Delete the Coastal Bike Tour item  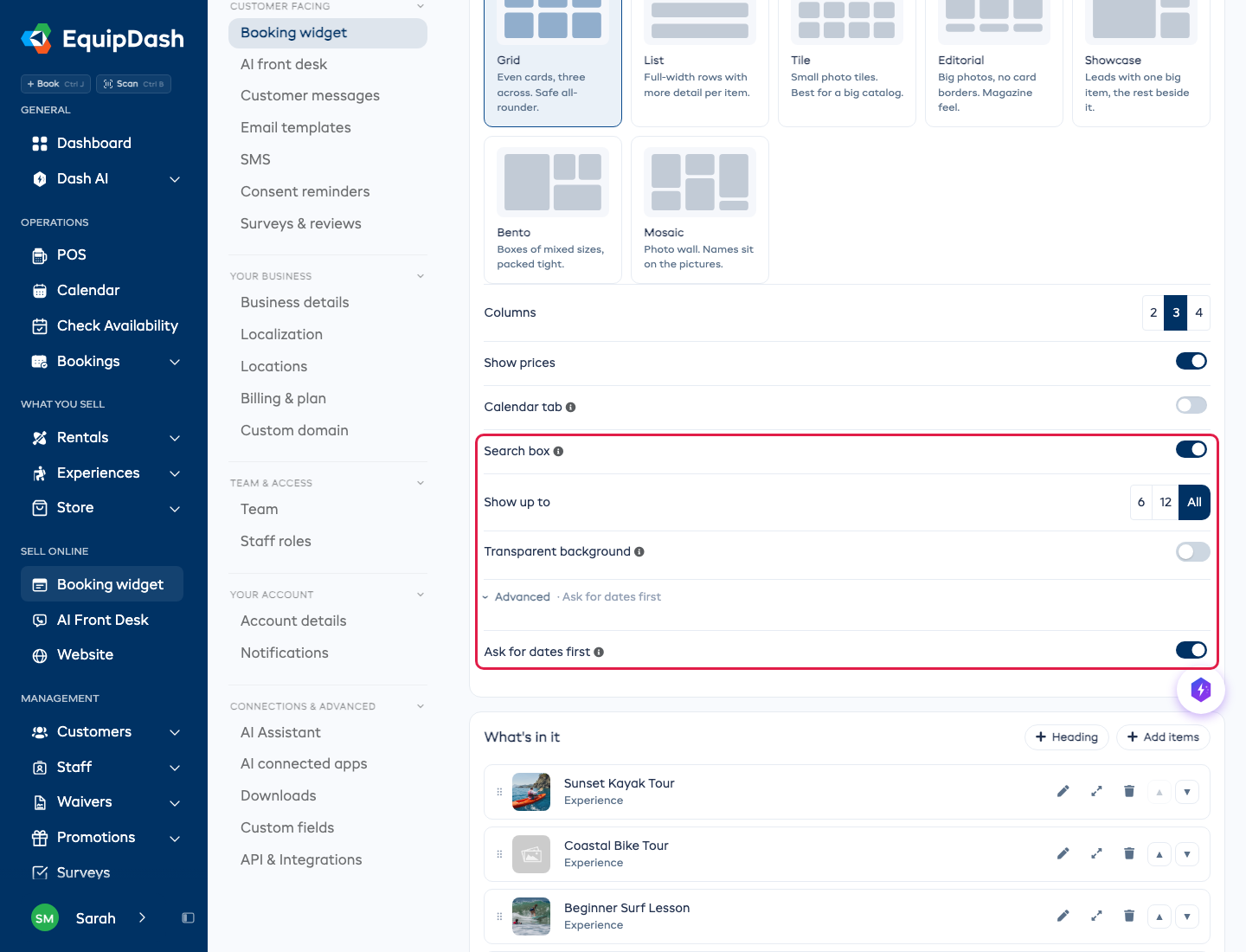coord(1129,853)
